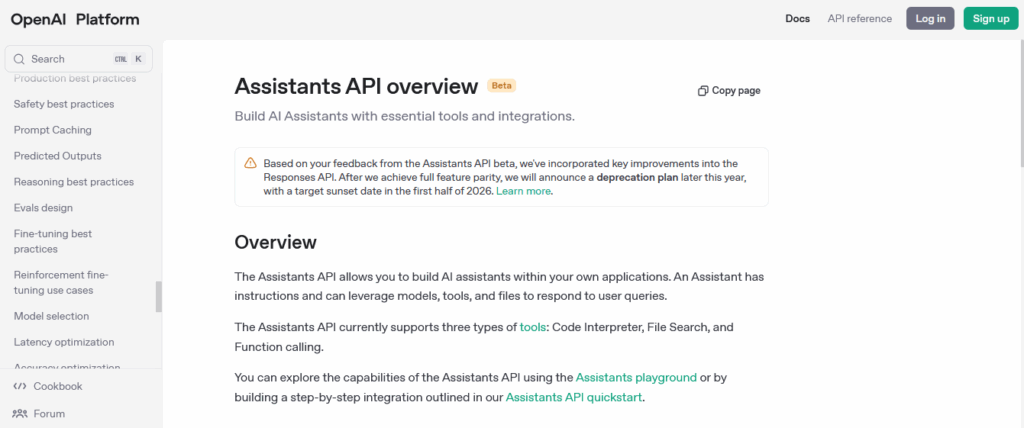Click the K key shortcut badge
This screenshot has height=428, width=1024.
tap(138, 59)
